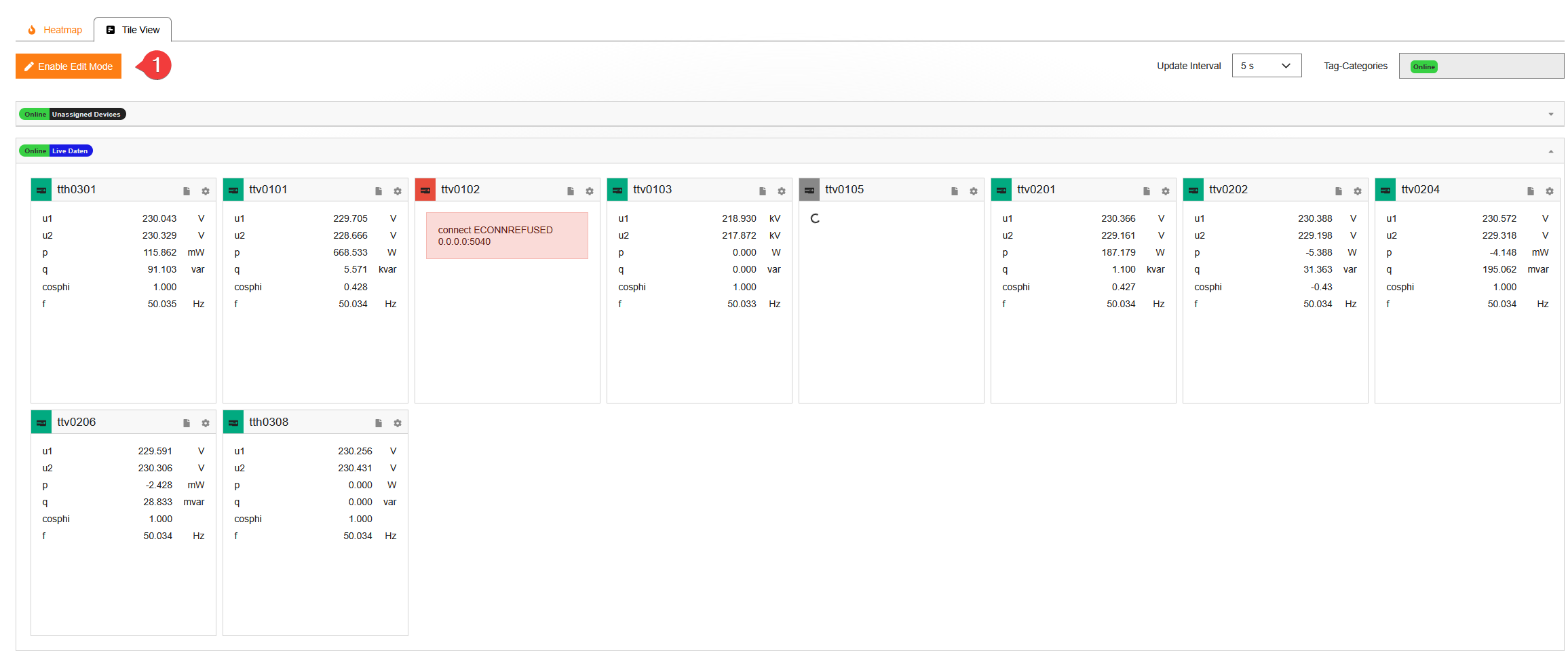Open settings gear on ttv0105 tile
The image size is (1568, 651).
tap(974, 191)
